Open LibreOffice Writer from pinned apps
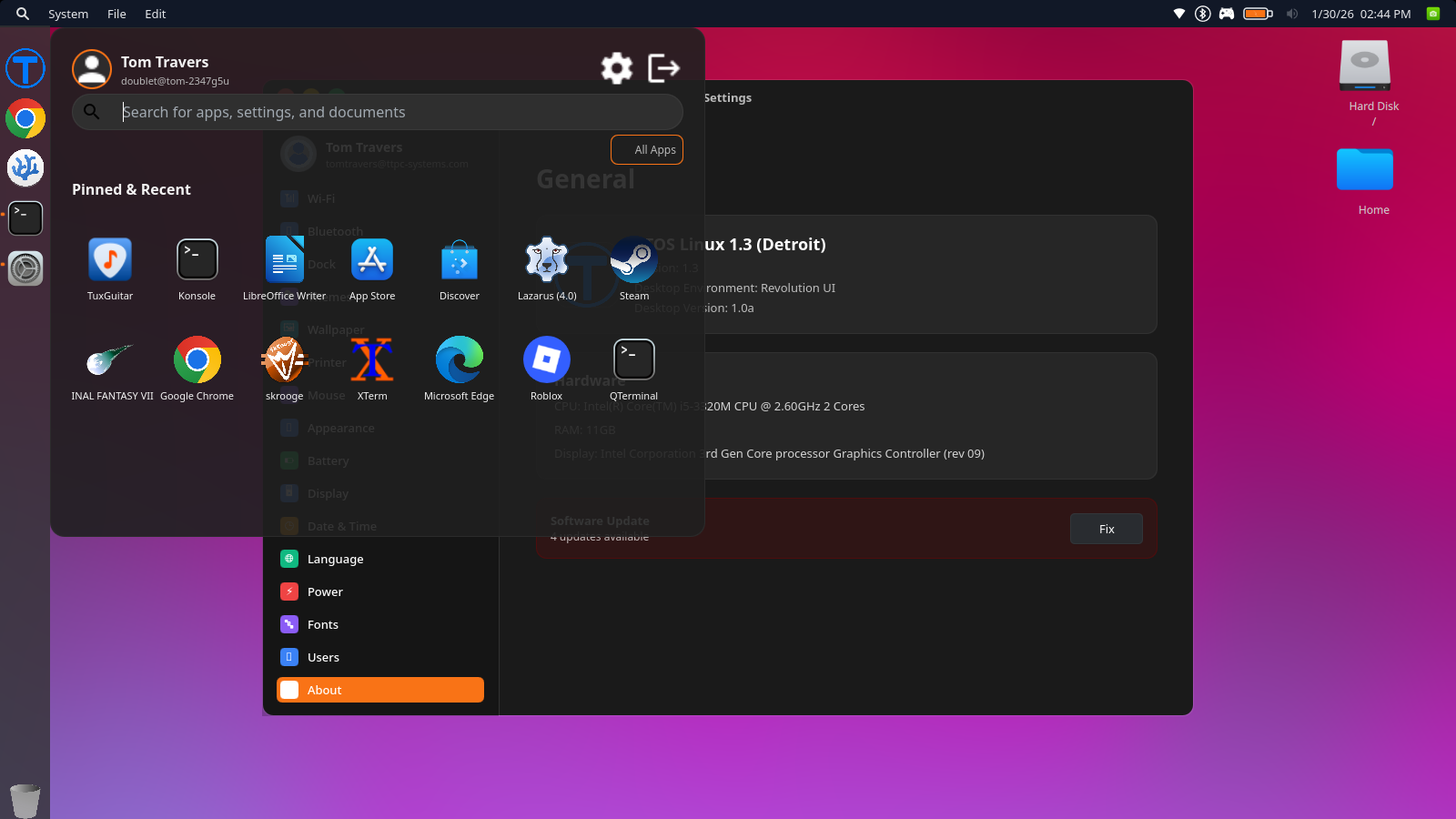This screenshot has width=1456, height=819. point(285,260)
